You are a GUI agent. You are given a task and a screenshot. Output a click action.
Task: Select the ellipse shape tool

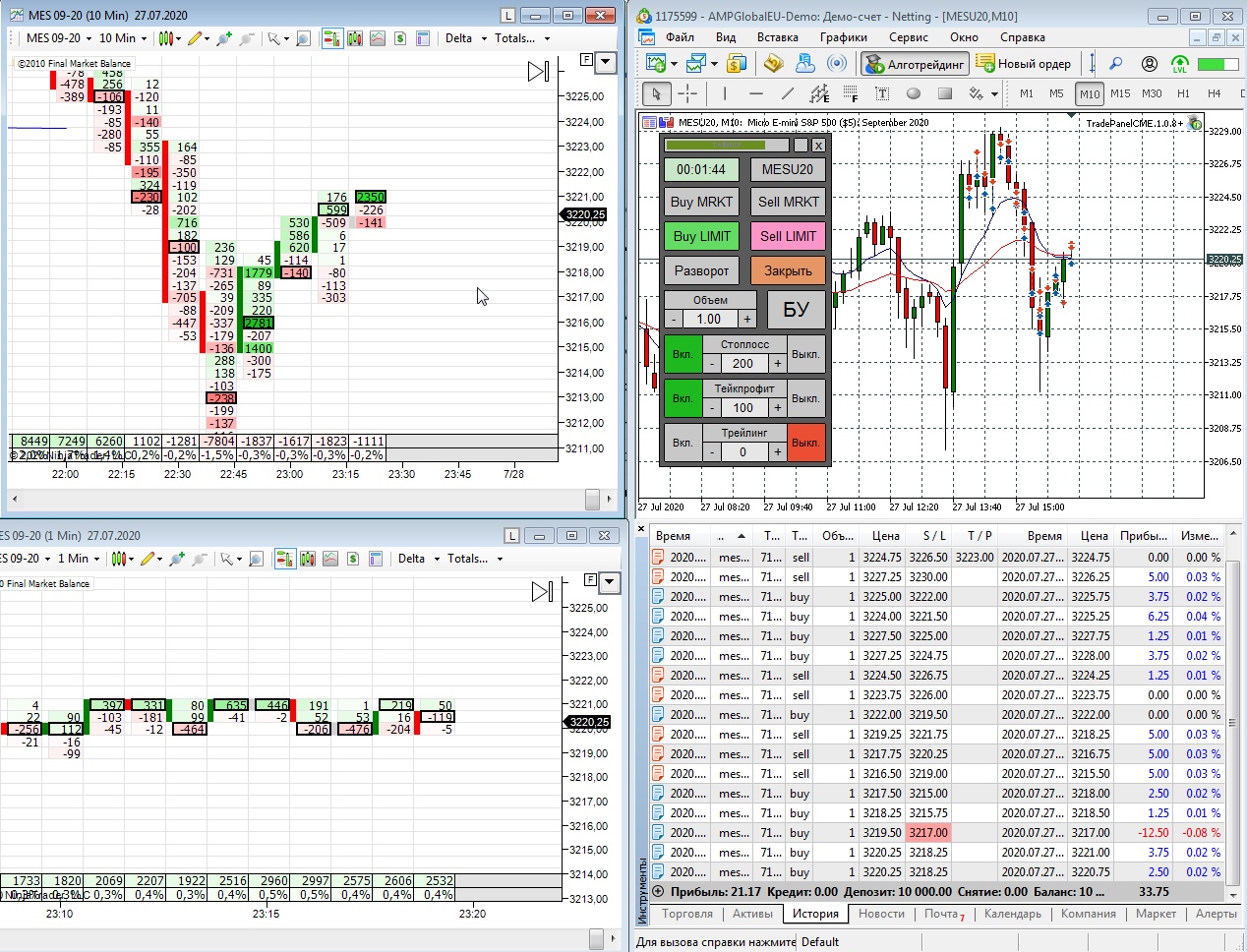pyautogui.click(x=914, y=93)
